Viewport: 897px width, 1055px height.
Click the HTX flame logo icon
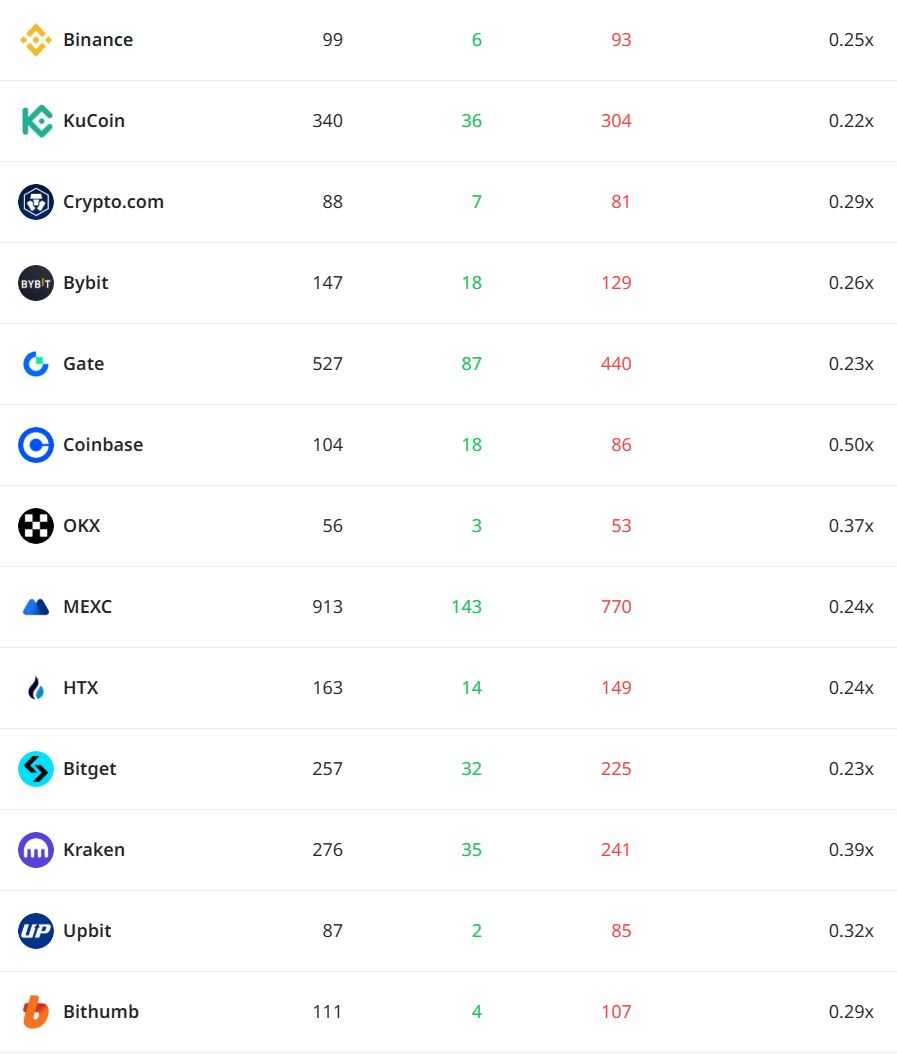[x=36, y=688]
